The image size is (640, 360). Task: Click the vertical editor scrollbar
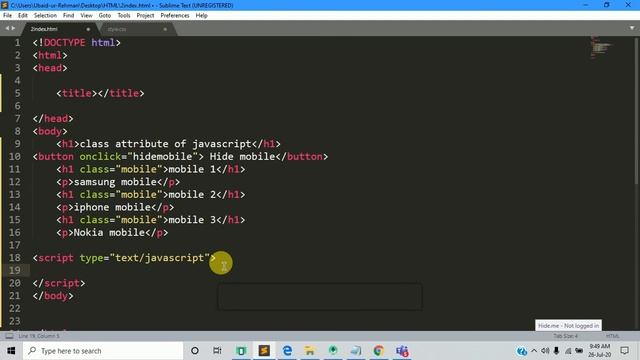click(x=636, y=110)
